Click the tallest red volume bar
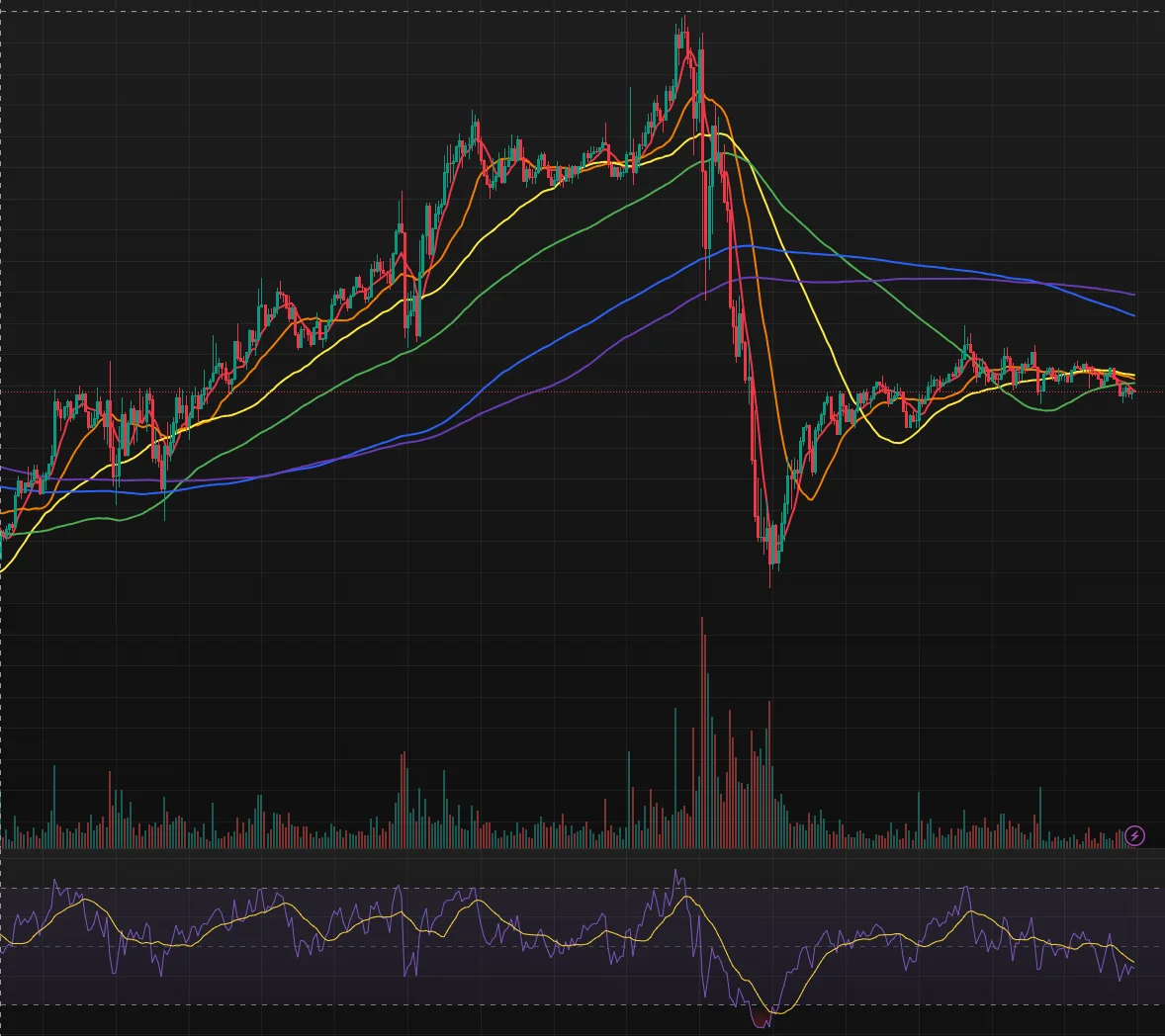Image resolution: width=1165 pixels, height=1036 pixels. coord(702,733)
